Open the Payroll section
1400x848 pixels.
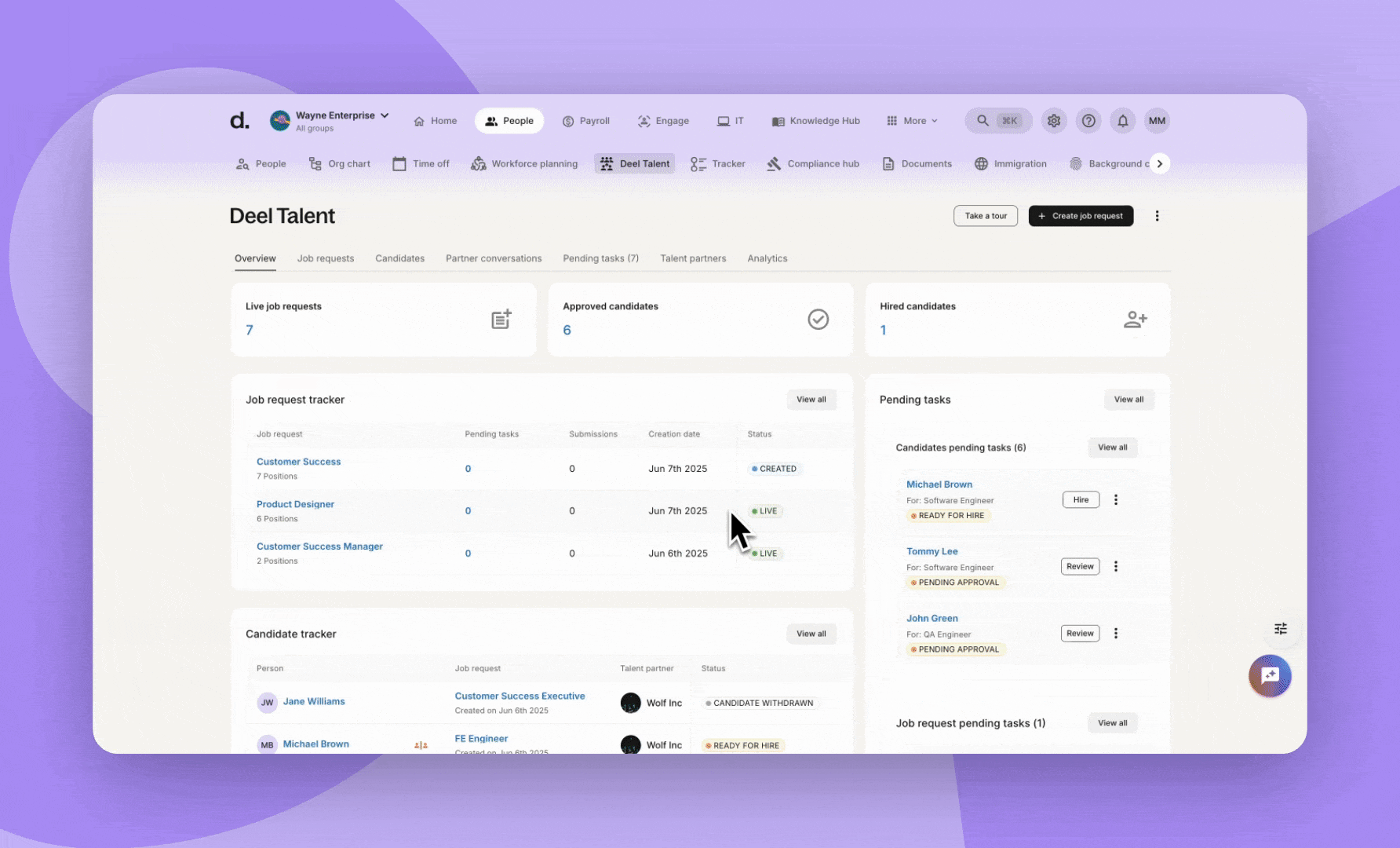click(x=585, y=121)
